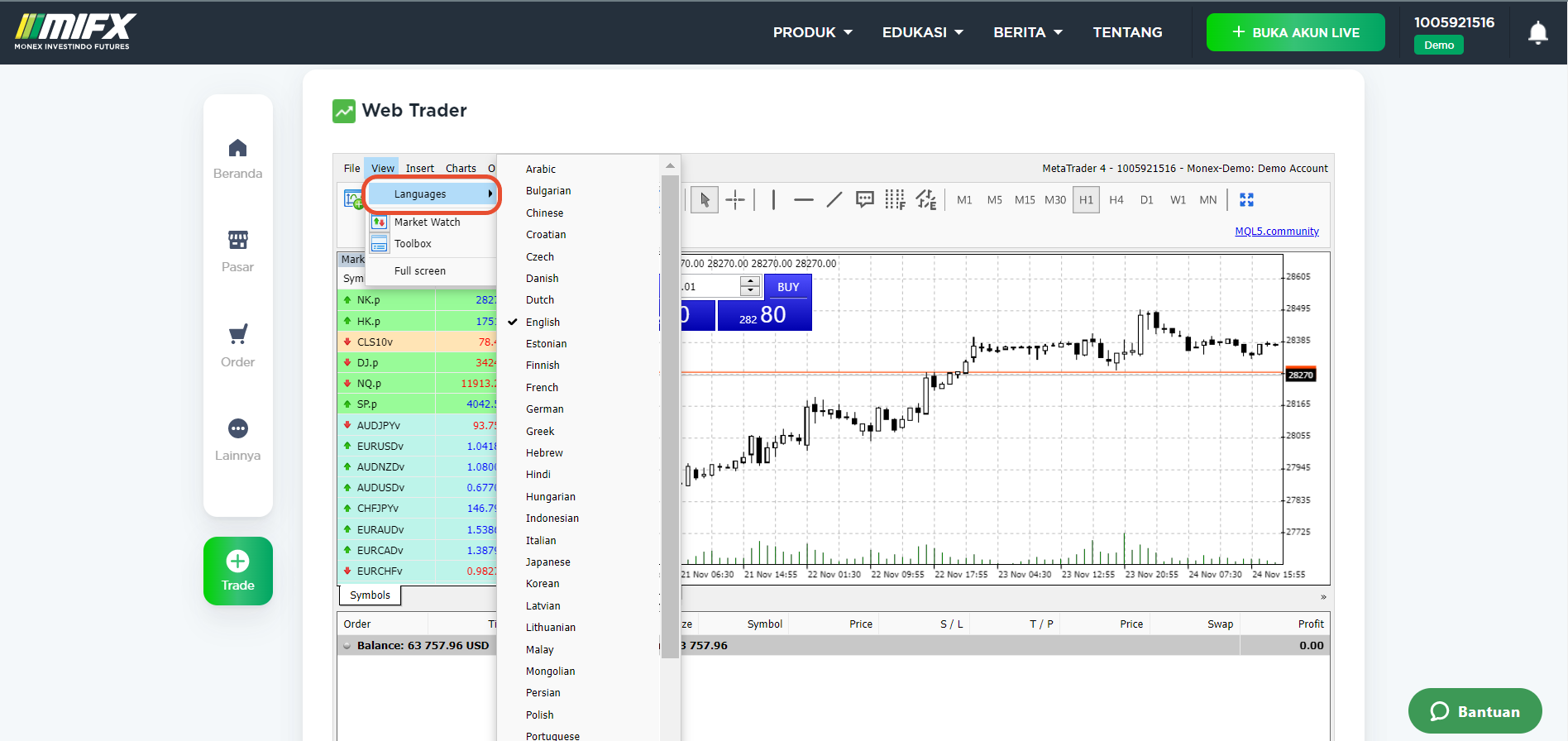Click the new order toolbar icon
The width and height of the screenshot is (1568, 741).
click(353, 199)
